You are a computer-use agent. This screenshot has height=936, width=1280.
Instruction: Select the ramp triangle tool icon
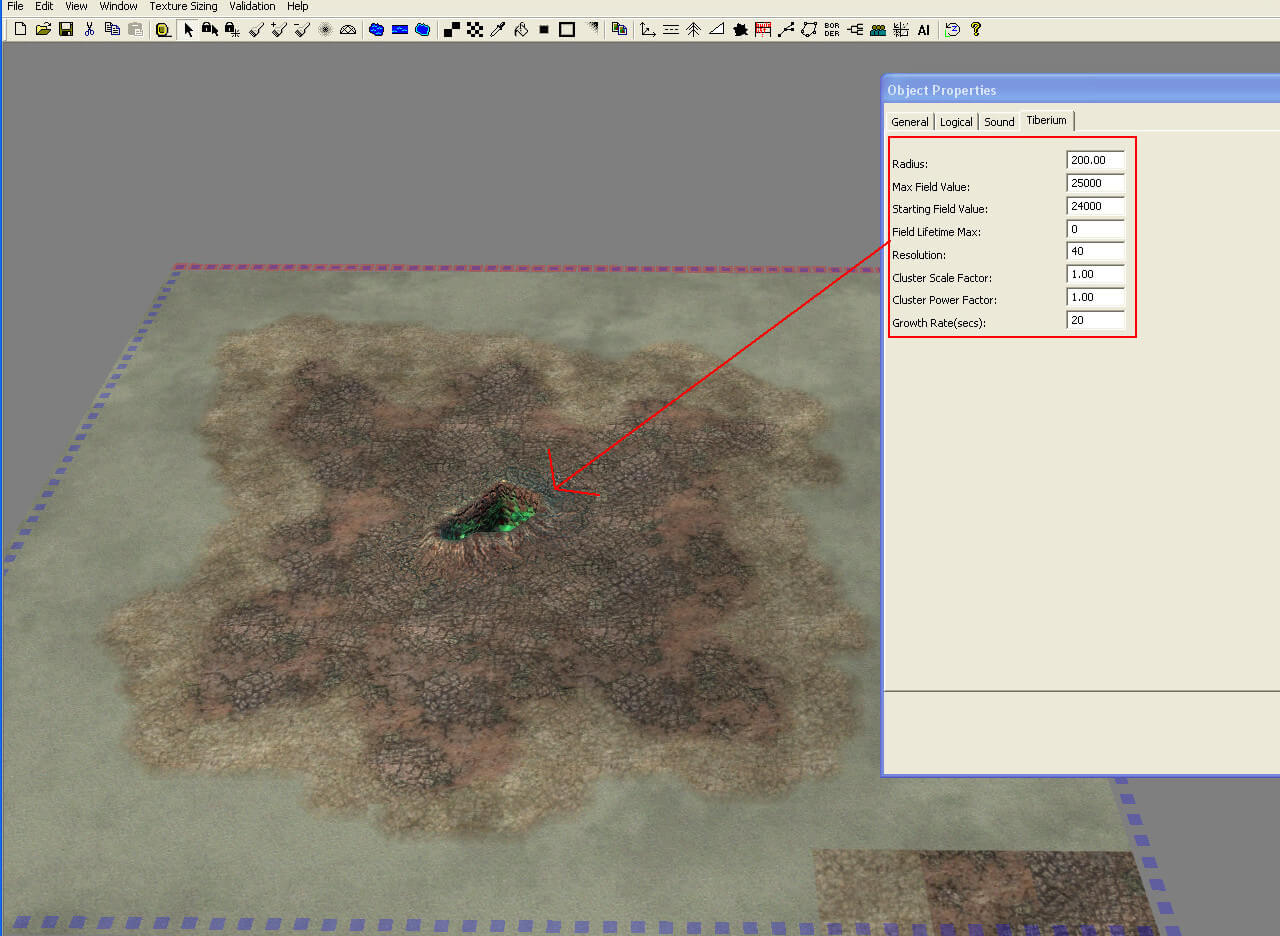coord(716,30)
